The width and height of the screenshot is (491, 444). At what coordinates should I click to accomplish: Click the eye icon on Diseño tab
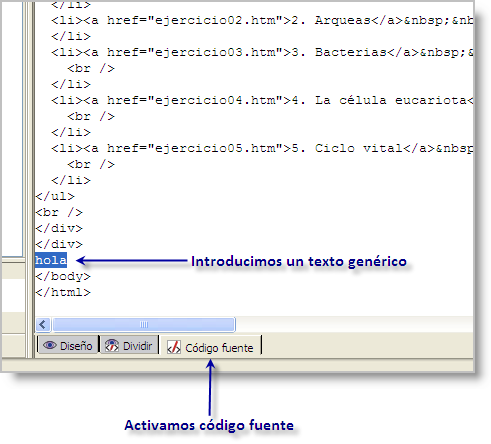click(49, 346)
